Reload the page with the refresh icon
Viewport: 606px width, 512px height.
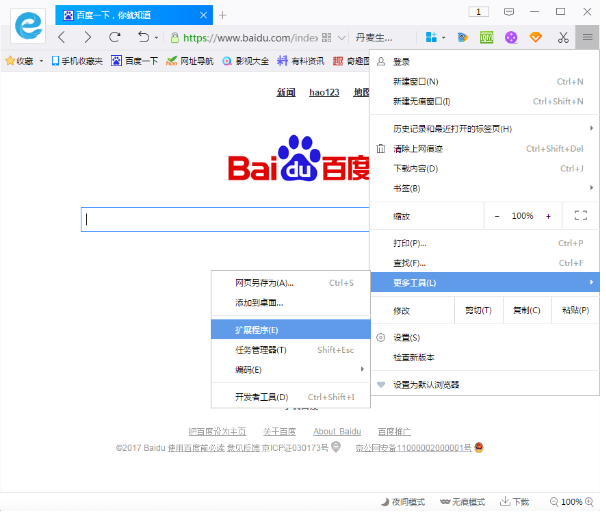pos(114,37)
